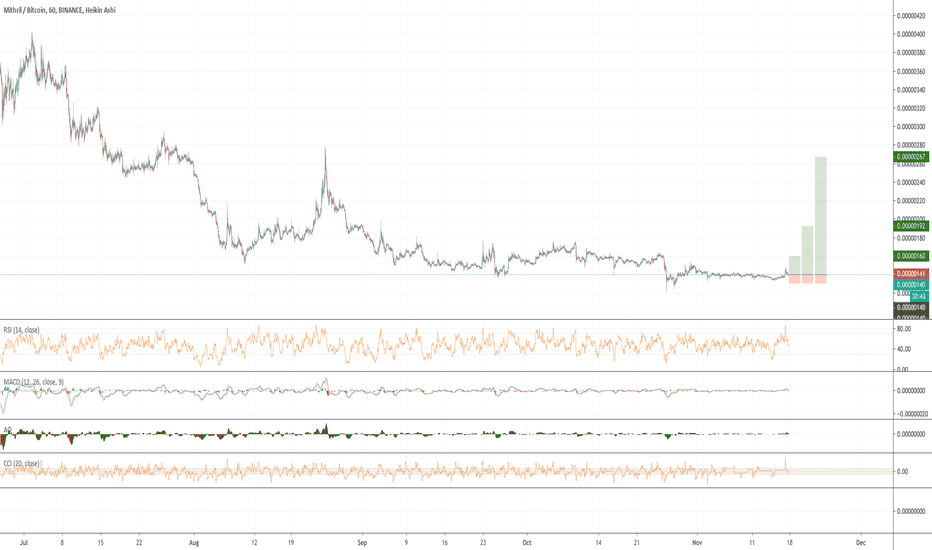The image size is (932, 550).
Task: Click the bold 18 date on time axis
Action: tap(790, 543)
